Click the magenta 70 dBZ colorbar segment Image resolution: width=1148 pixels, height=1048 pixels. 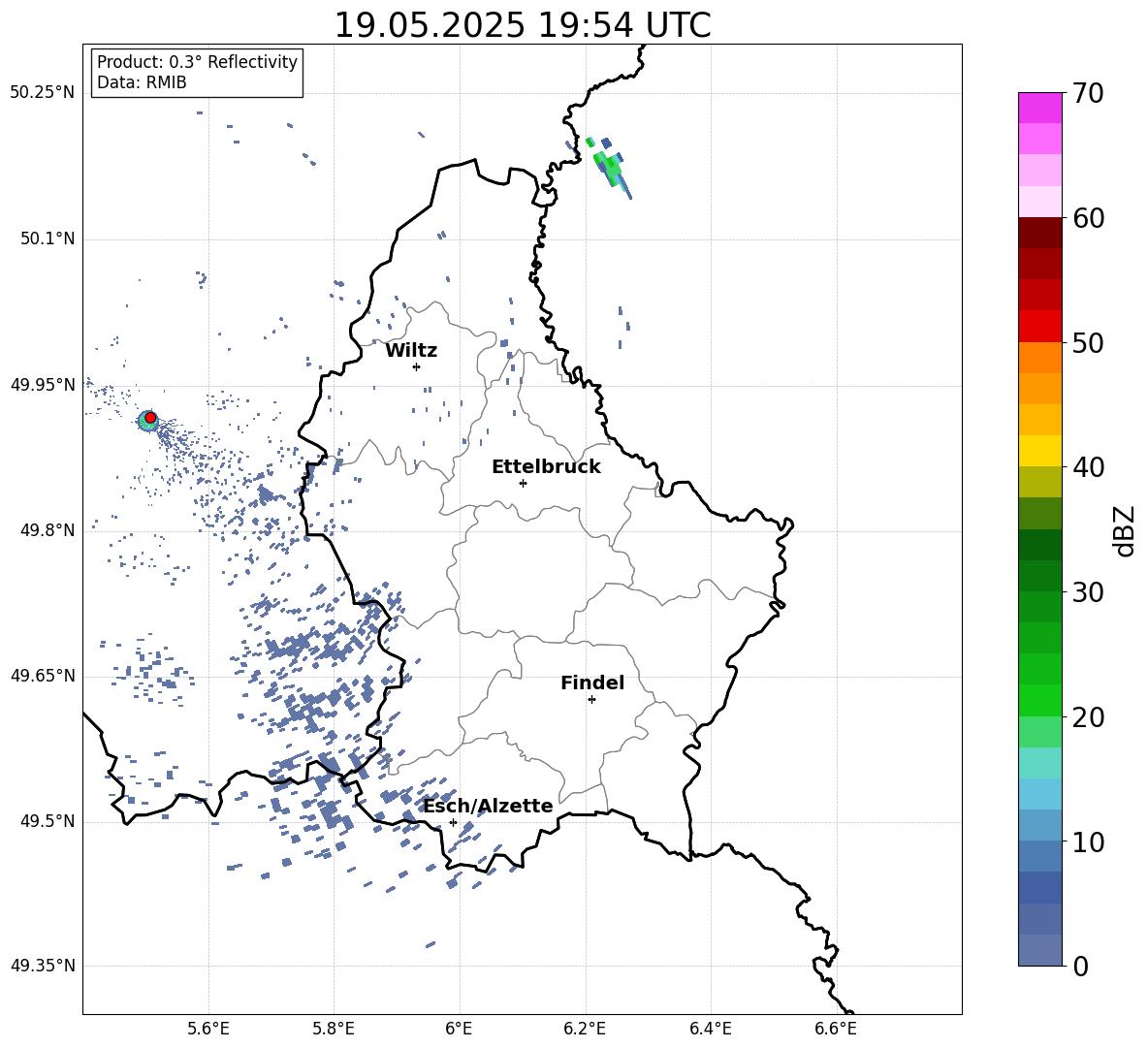[1040, 108]
